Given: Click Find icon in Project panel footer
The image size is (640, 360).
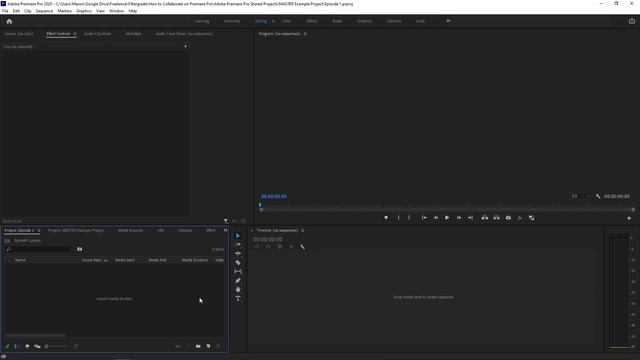Looking at the screenshot, I should (188, 346).
